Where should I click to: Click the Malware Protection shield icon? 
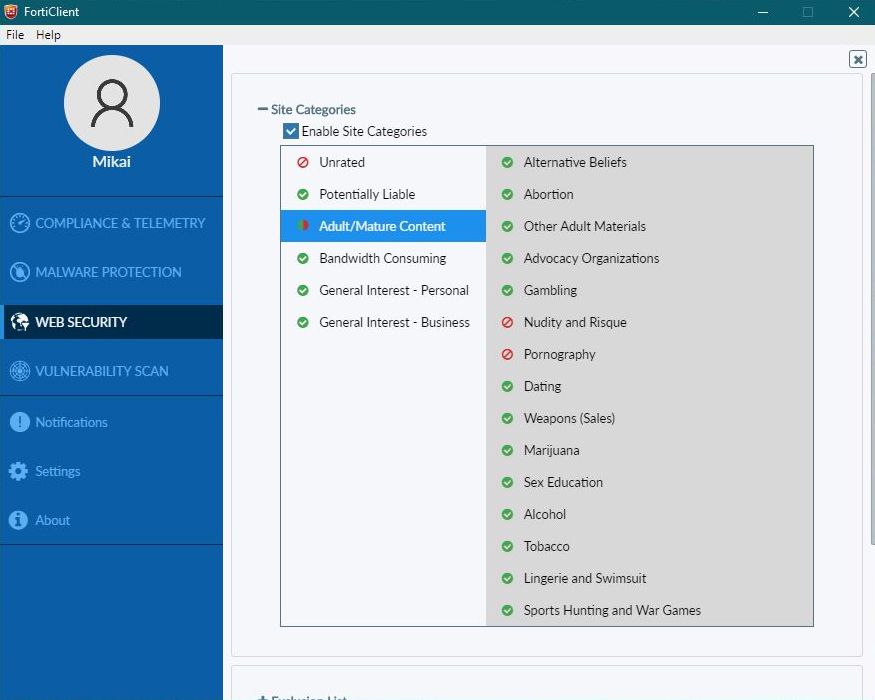(19, 272)
